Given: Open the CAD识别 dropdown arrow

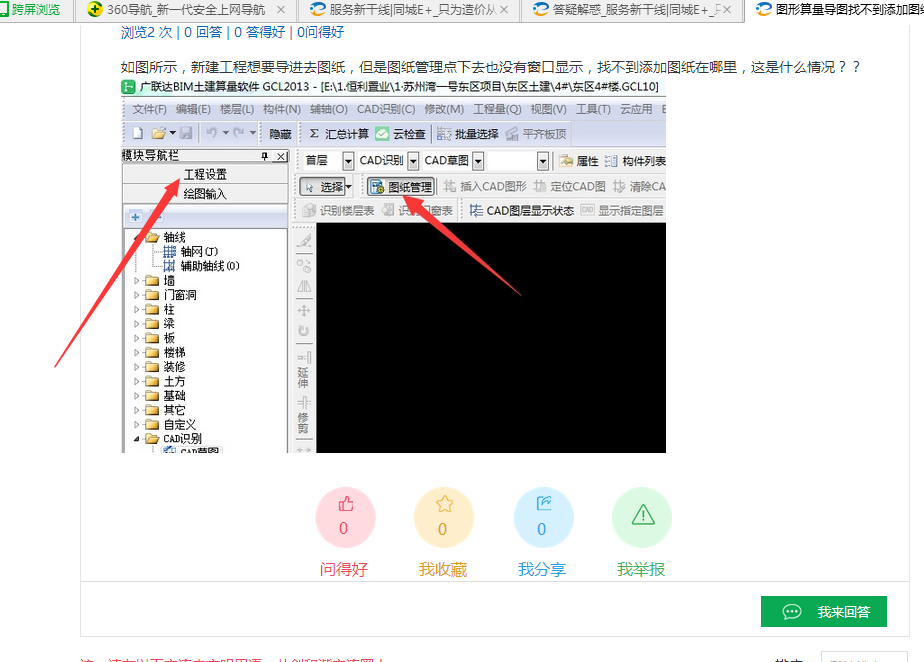Looking at the screenshot, I should click(413, 161).
